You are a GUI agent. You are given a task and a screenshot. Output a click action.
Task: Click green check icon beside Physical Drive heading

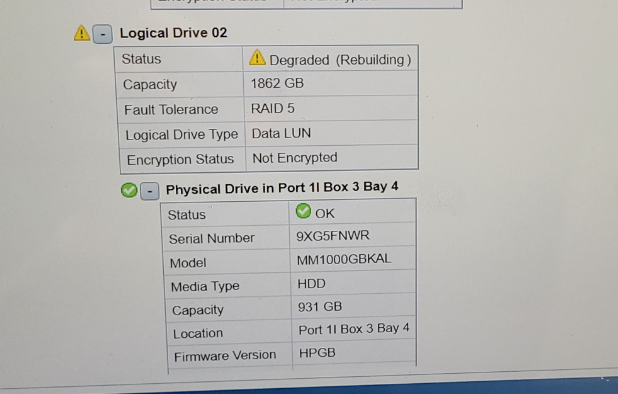(129, 190)
